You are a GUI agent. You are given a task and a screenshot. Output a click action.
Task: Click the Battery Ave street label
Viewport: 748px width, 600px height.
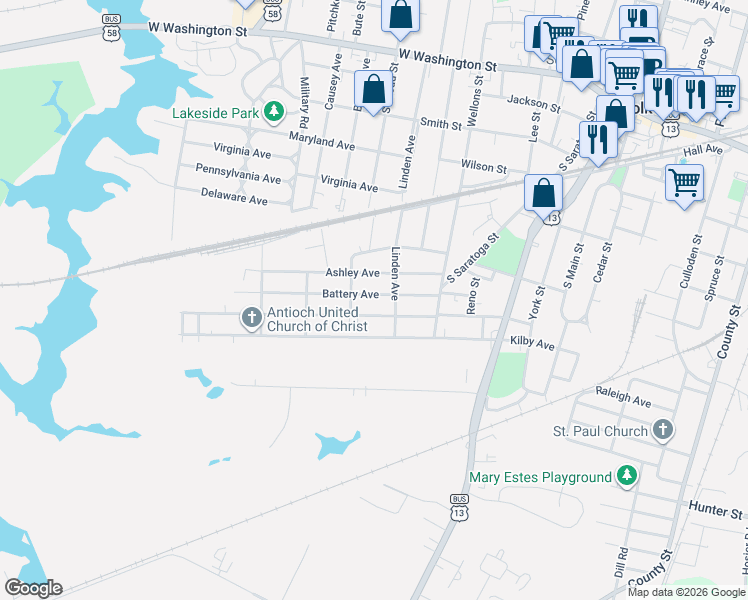click(351, 294)
